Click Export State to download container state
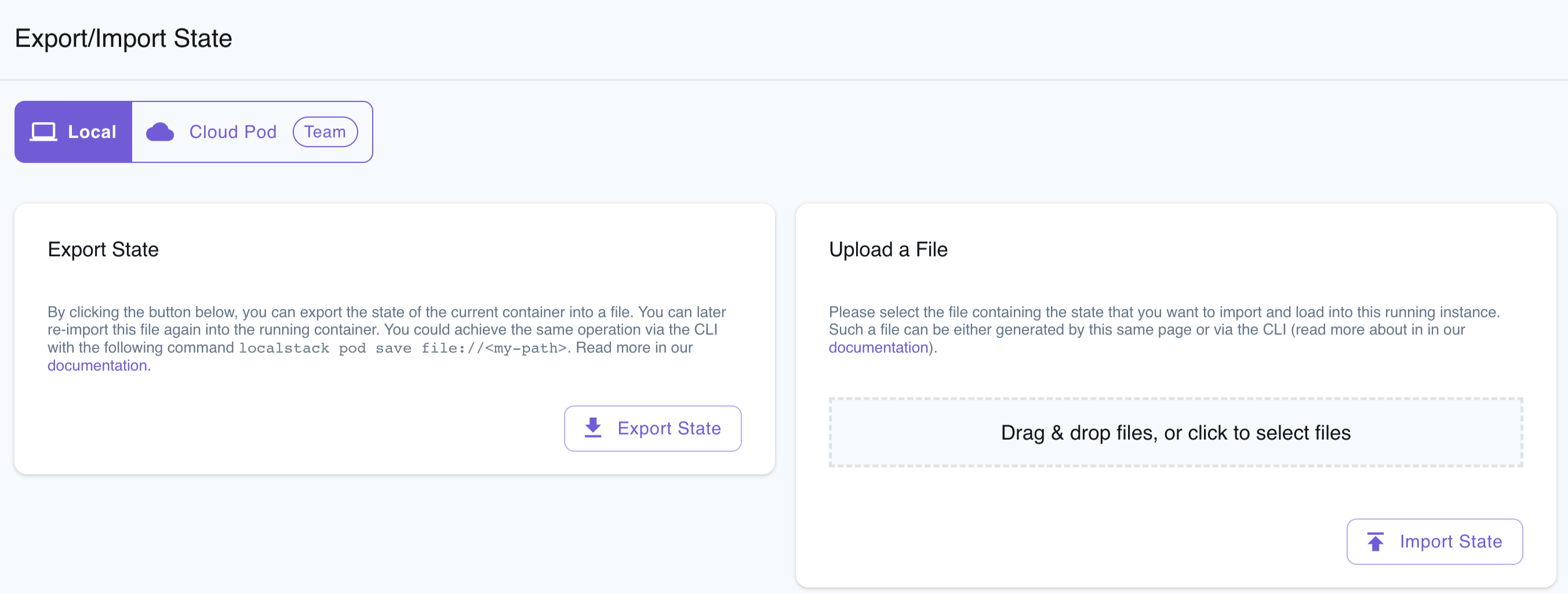The image size is (1568, 594). coord(652,428)
